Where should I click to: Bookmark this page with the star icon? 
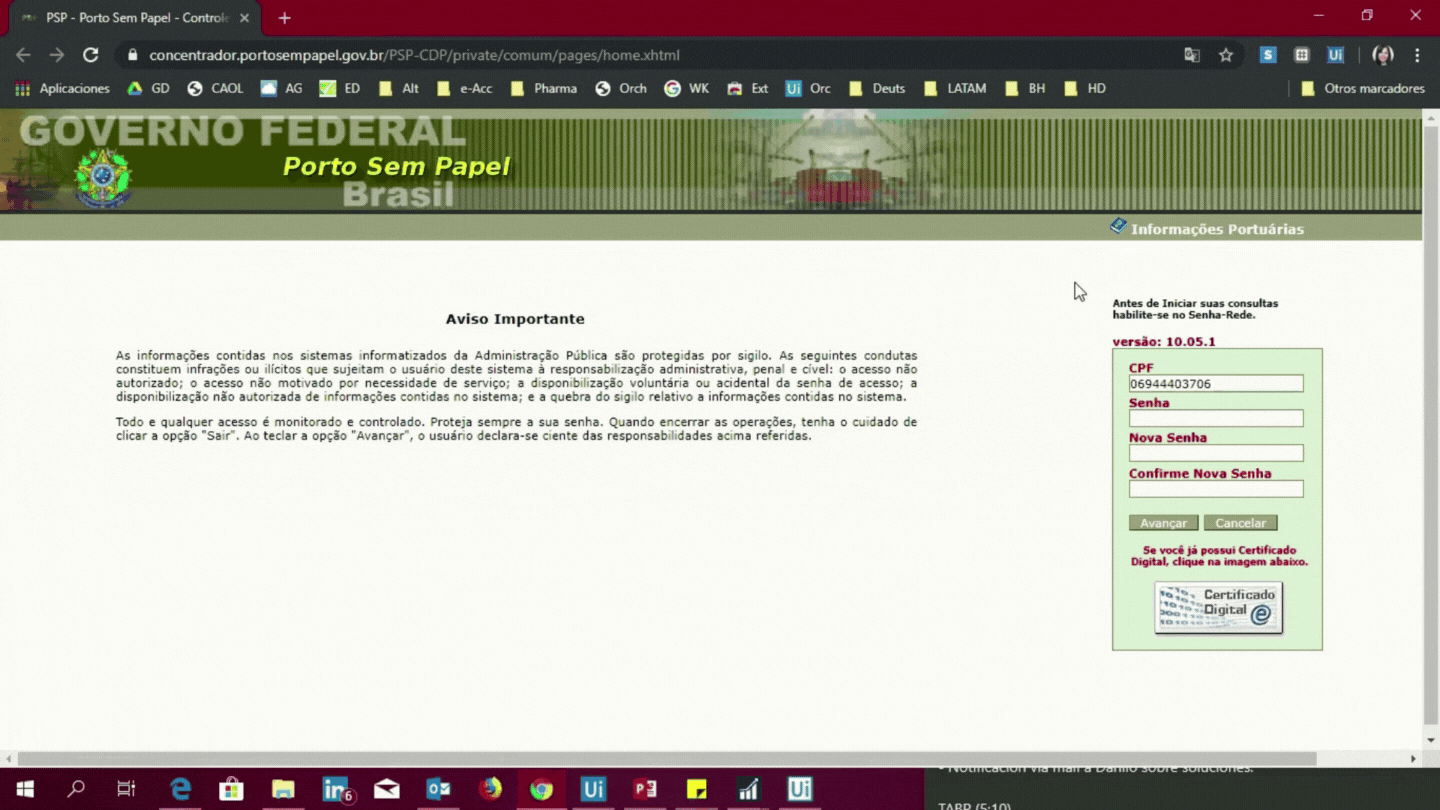coord(1226,55)
